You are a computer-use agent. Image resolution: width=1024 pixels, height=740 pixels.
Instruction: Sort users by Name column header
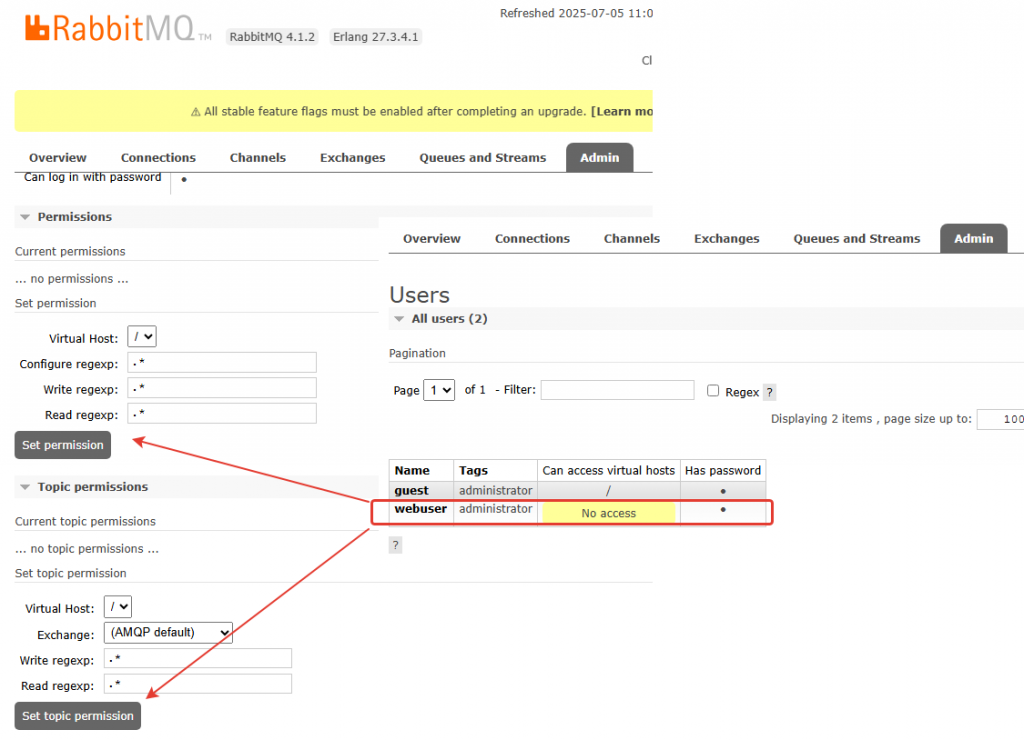click(x=412, y=470)
